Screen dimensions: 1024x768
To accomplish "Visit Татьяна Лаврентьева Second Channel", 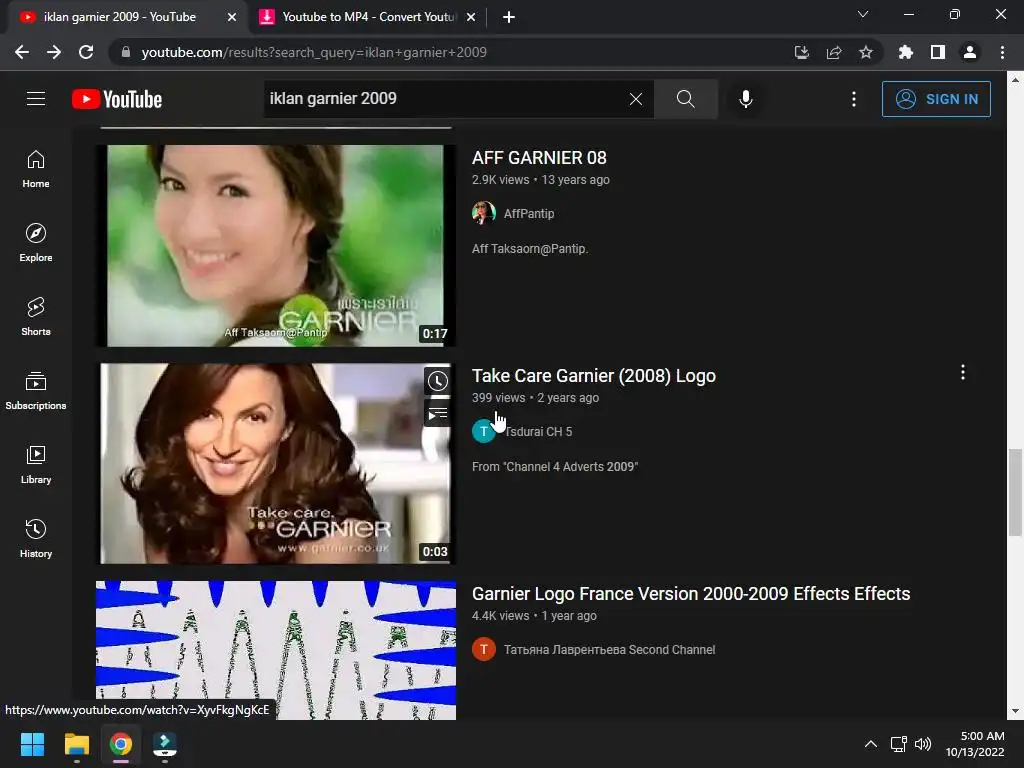I will point(609,650).
